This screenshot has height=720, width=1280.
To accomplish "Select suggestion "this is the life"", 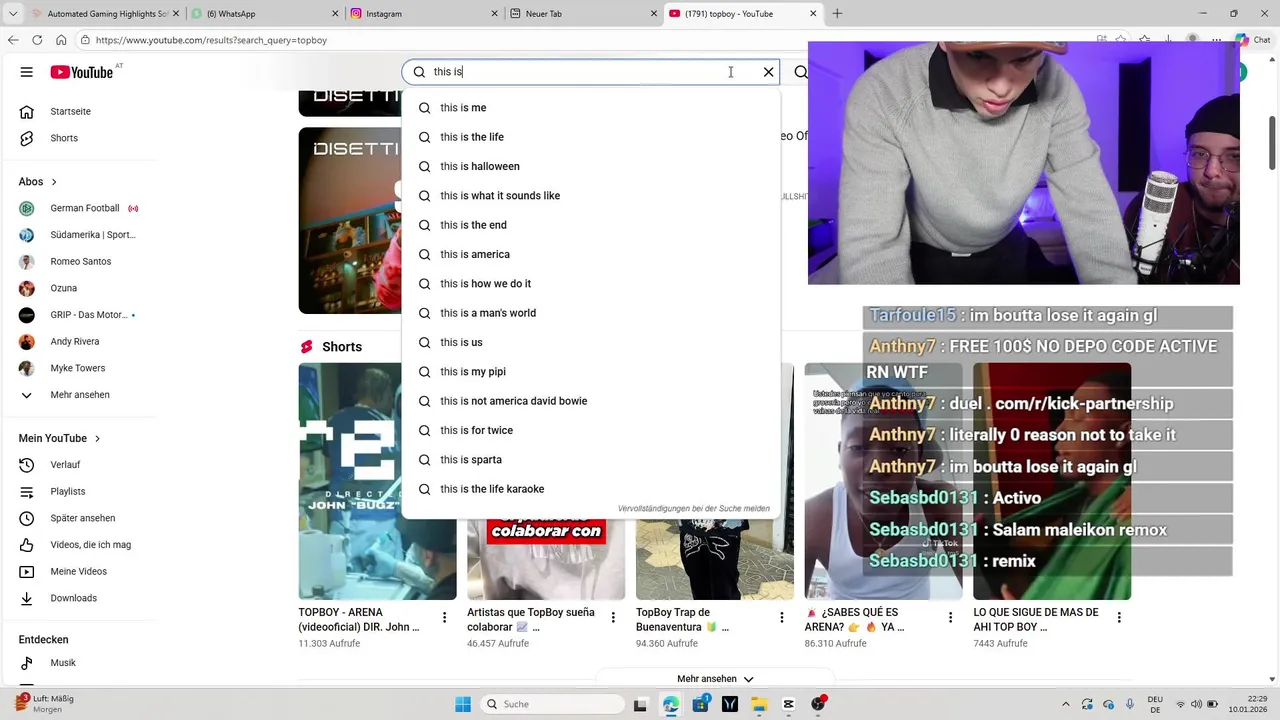I will click(591, 137).
